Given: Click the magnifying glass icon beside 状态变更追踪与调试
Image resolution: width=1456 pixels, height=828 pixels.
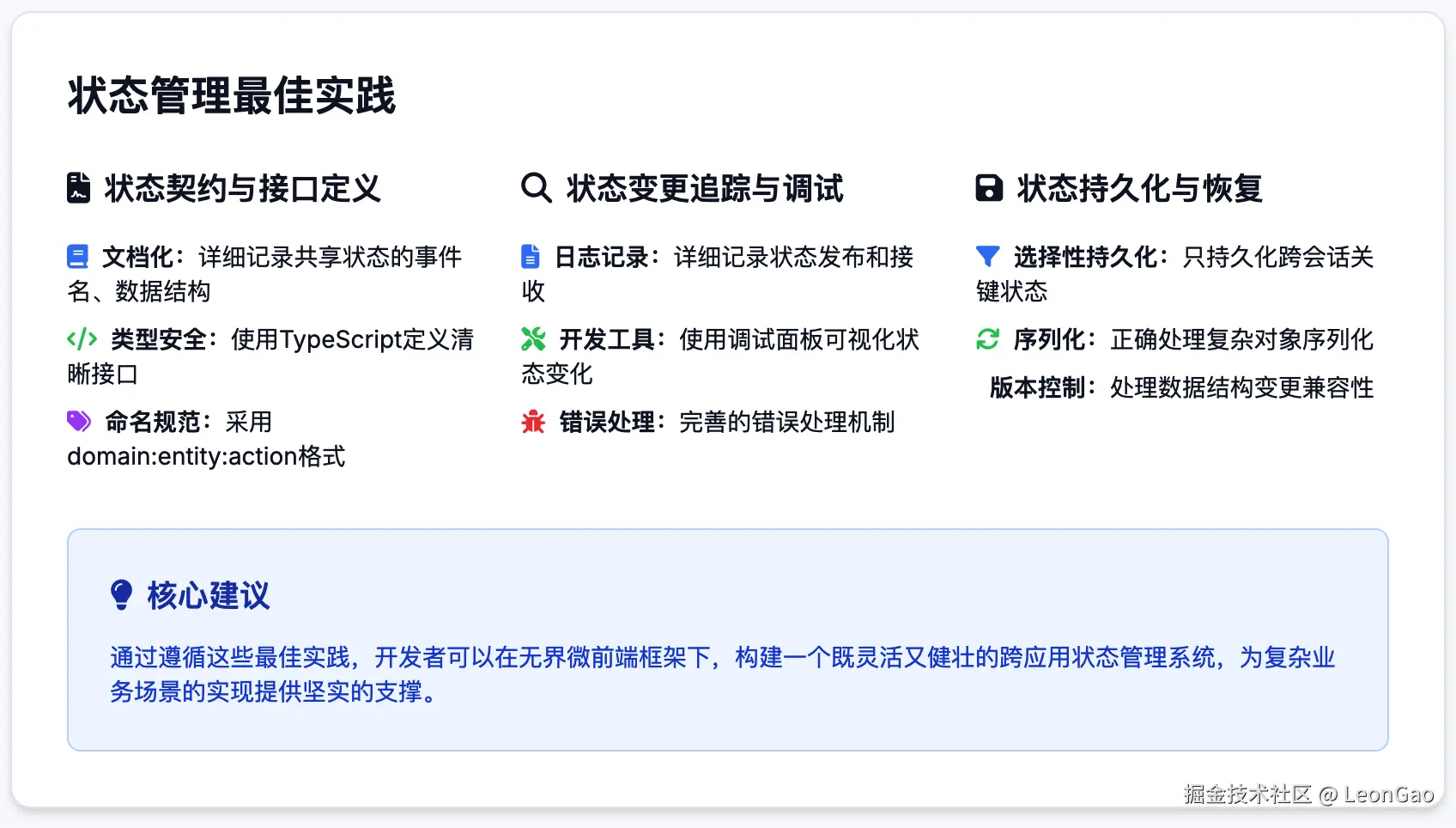Looking at the screenshot, I should click(x=536, y=188).
